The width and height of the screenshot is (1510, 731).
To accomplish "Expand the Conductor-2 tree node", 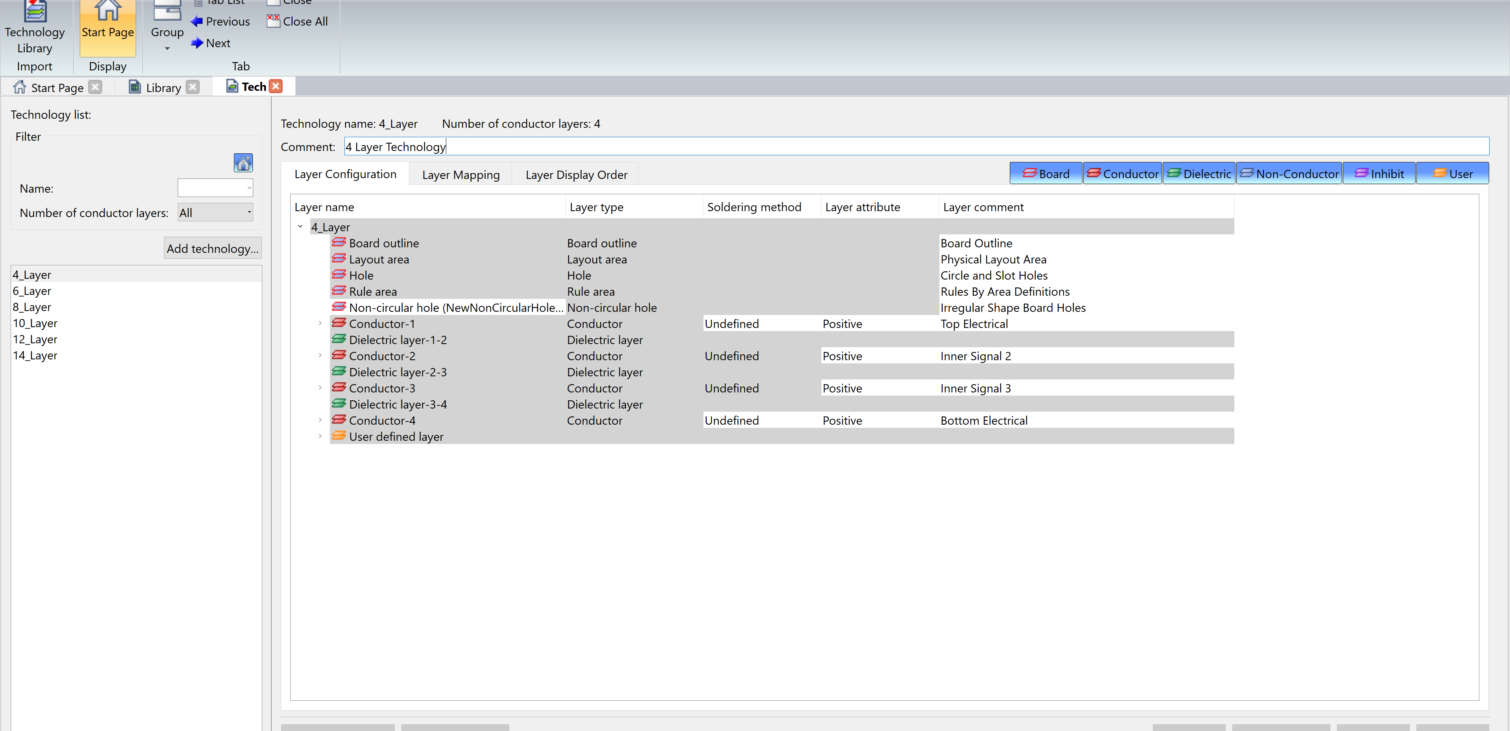I will pyautogui.click(x=320, y=355).
